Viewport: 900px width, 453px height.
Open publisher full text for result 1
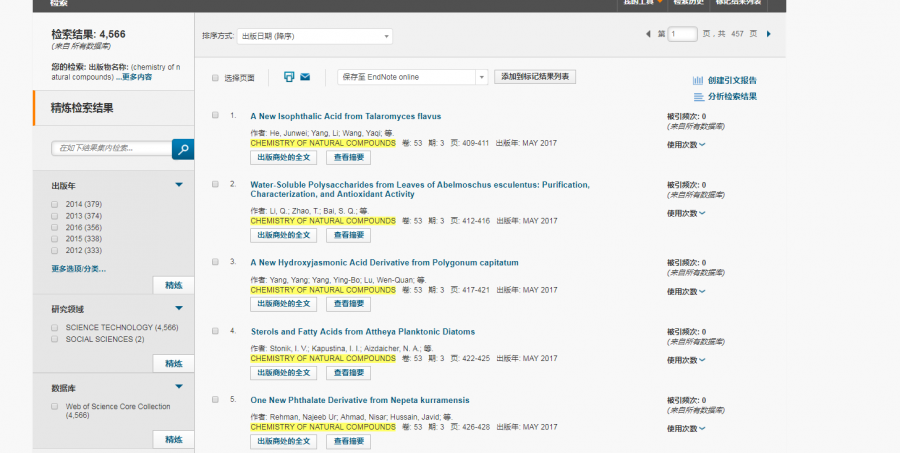tap(284, 157)
